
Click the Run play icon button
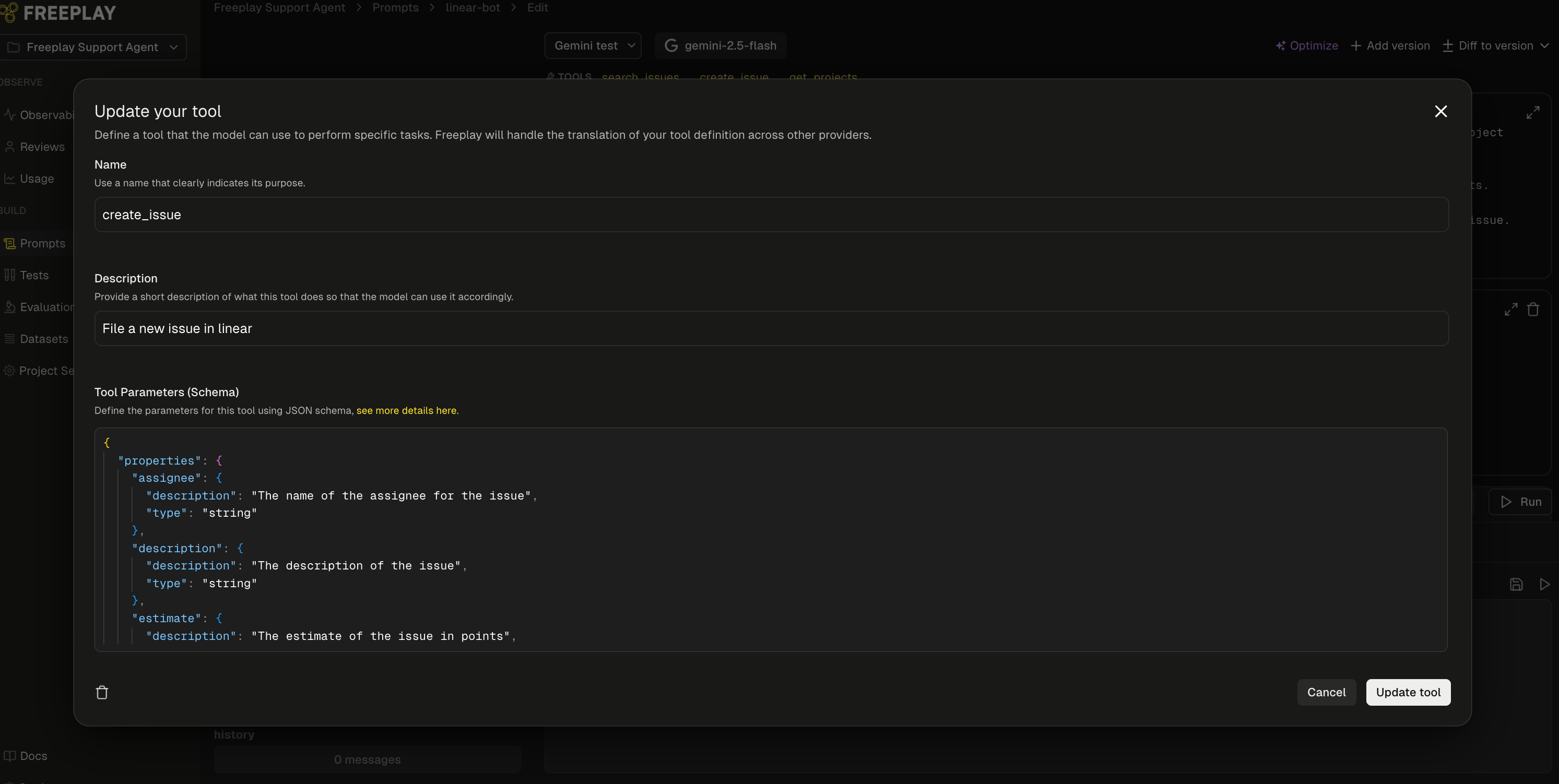[1520, 502]
